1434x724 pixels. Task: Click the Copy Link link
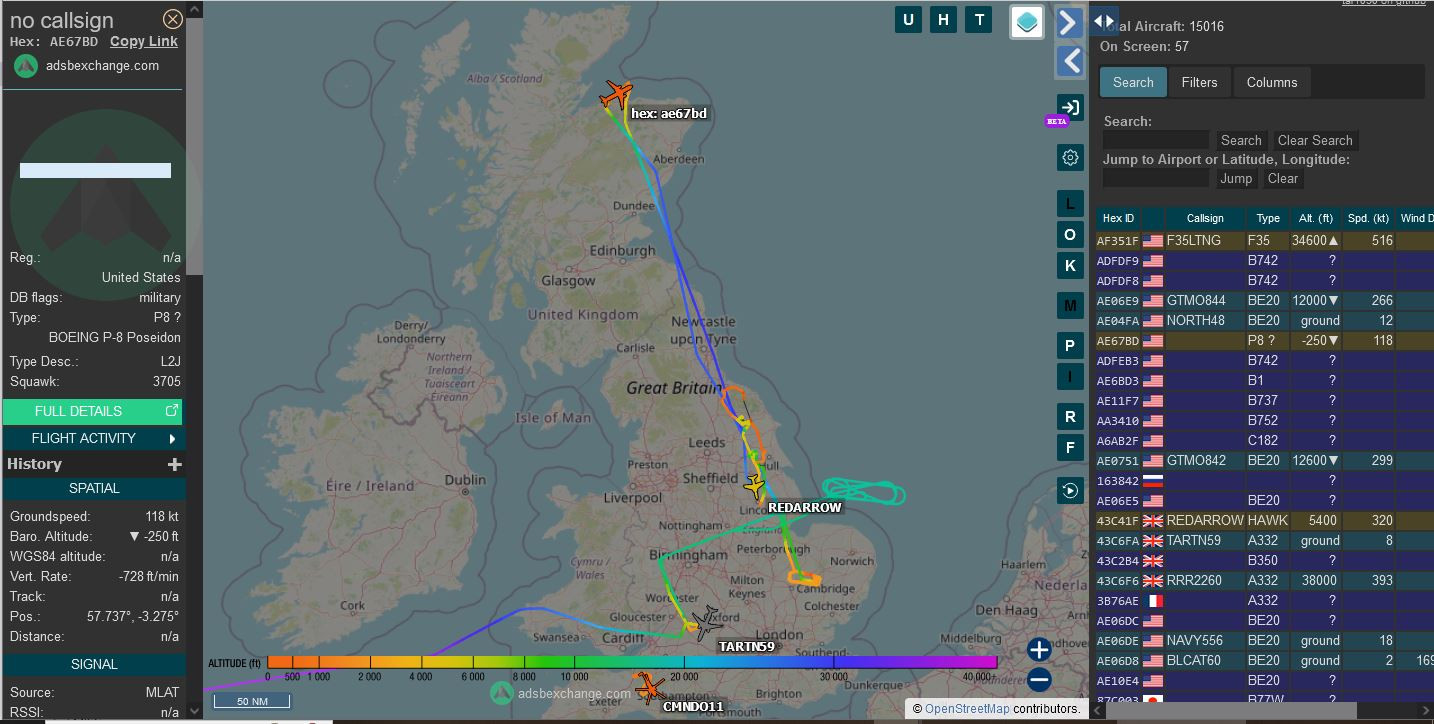143,41
